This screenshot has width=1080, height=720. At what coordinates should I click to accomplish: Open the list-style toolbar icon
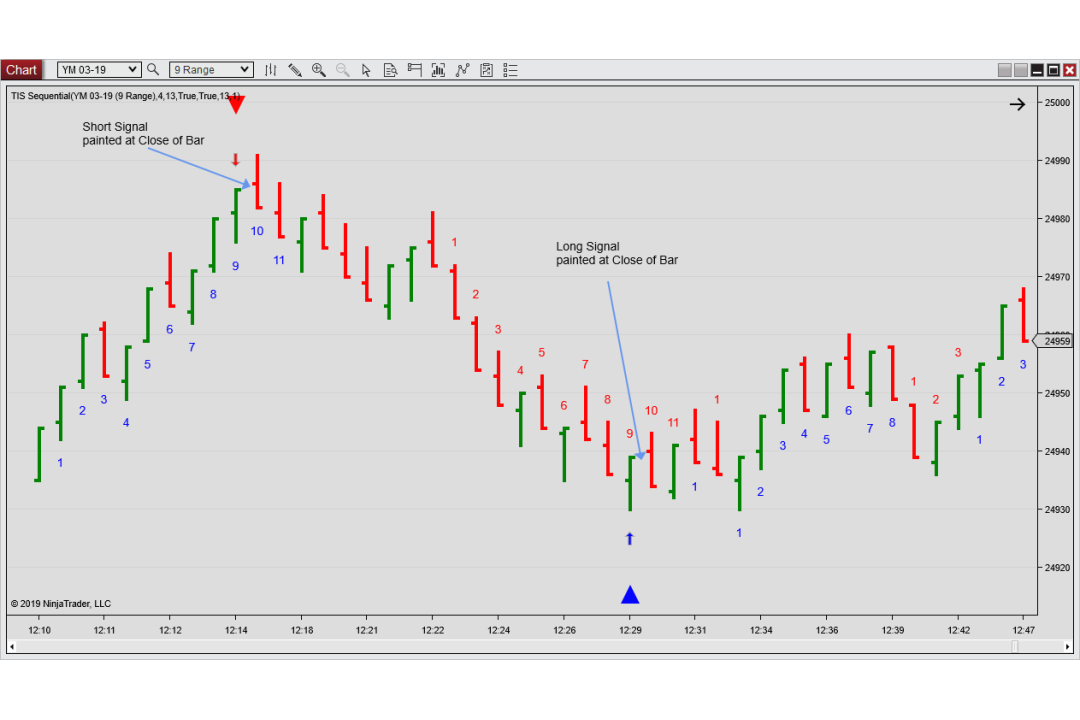pos(510,70)
